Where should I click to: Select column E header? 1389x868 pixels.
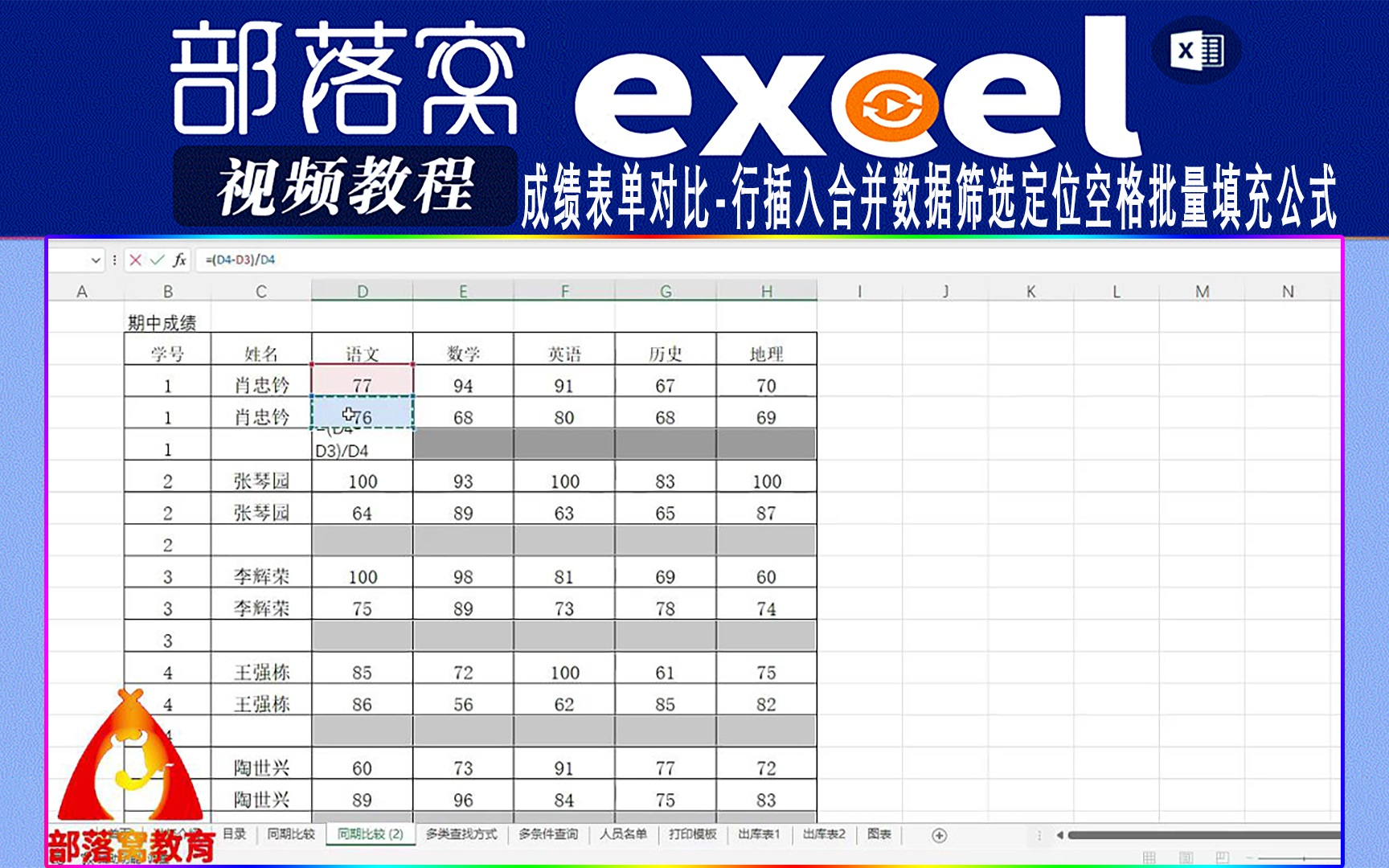pyautogui.click(x=463, y=291)
